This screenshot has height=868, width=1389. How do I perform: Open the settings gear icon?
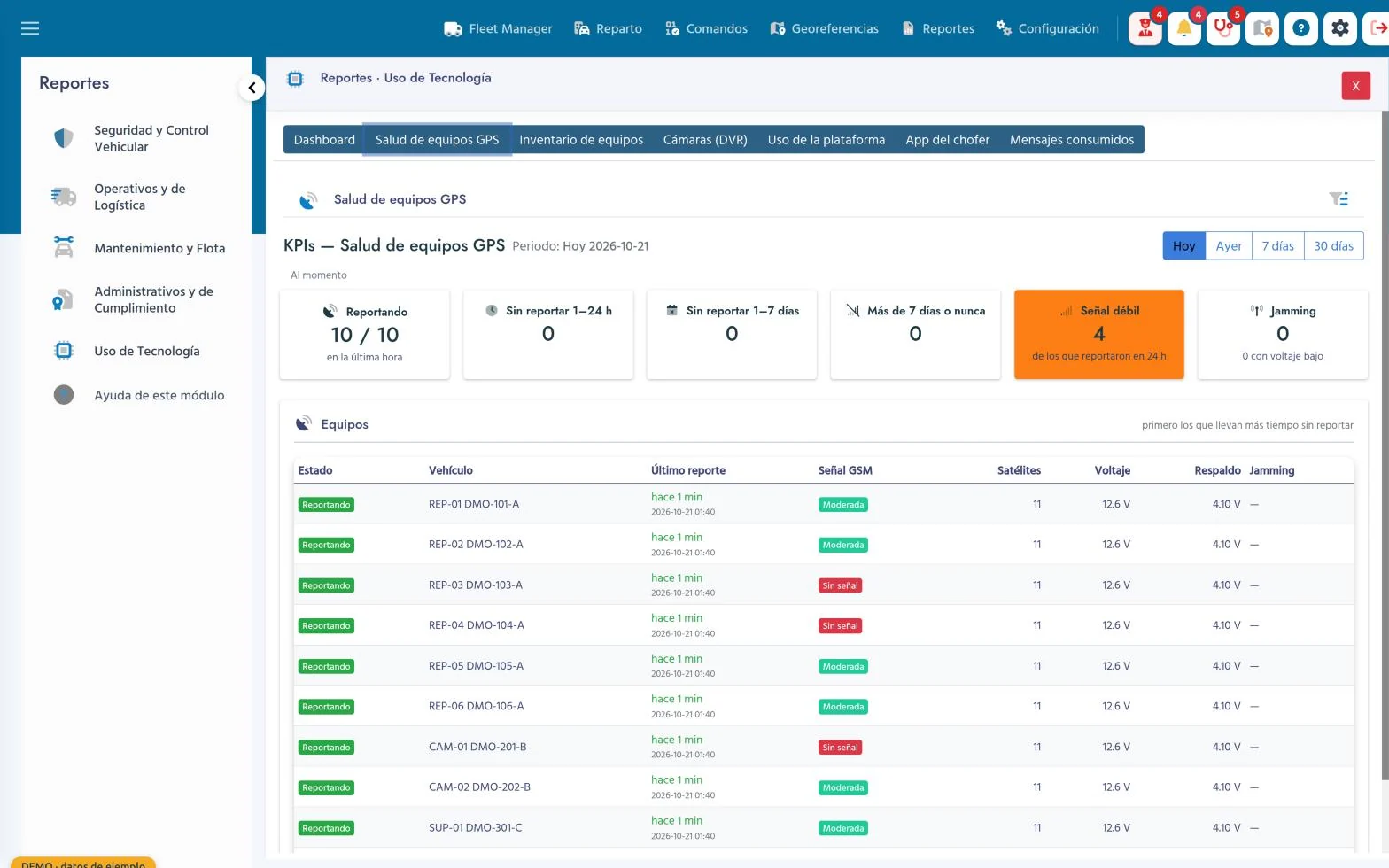click(x=1340, y=28)
